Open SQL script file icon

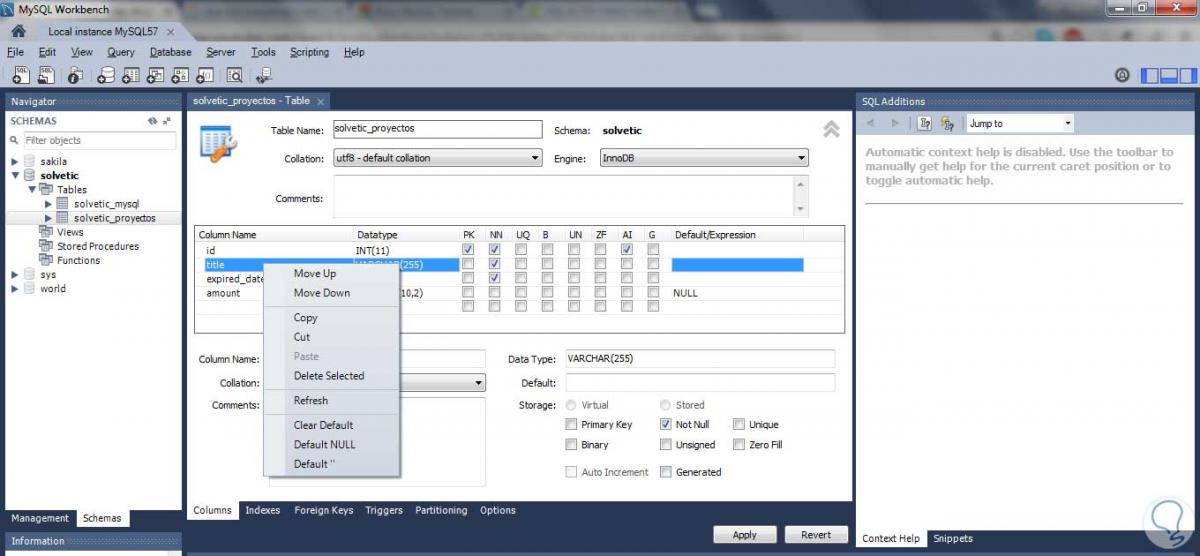point(46,75)
